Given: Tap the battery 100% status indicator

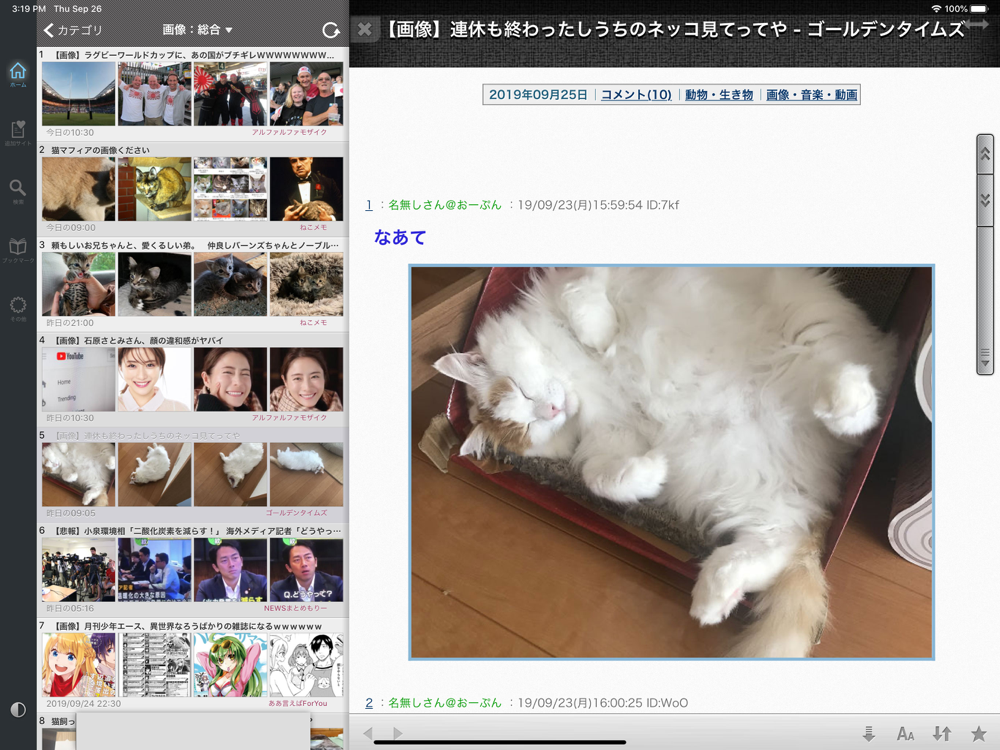Looking at the screenshot, I should (965, 9).
